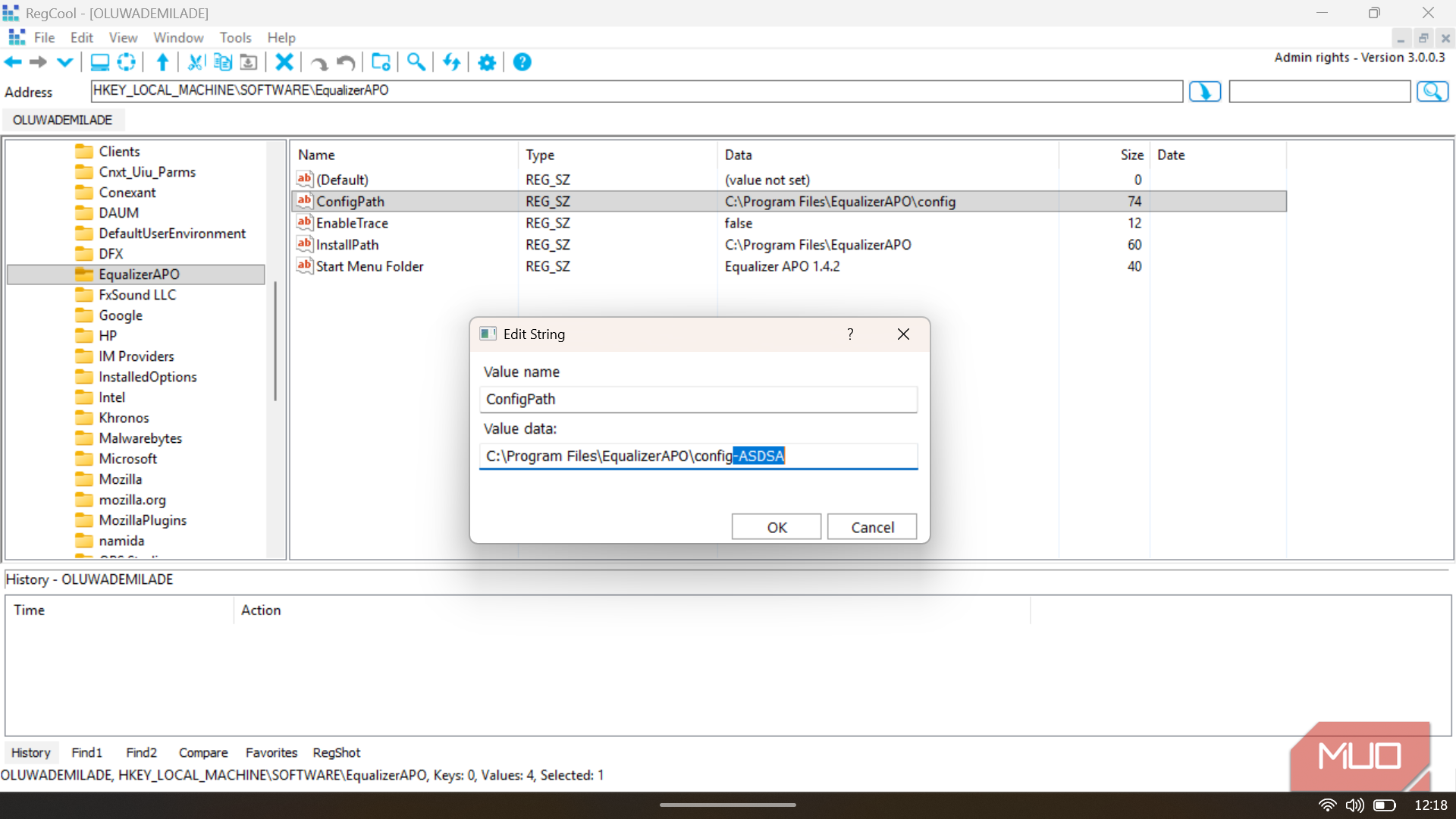Image resolution: width=1456 pixels, height=819 pixels.
Task: Click the dashed circle icon in toolbar
Action: pos(127,62)
